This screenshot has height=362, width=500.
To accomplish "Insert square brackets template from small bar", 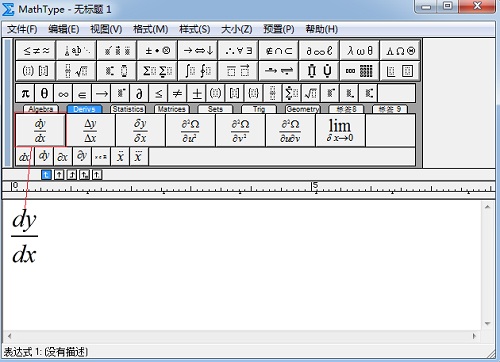I will (235, 93).
